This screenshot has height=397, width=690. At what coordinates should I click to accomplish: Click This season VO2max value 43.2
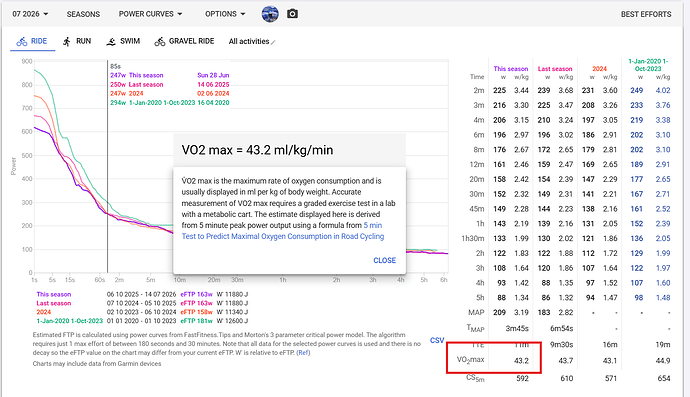[x=521, y=360]
